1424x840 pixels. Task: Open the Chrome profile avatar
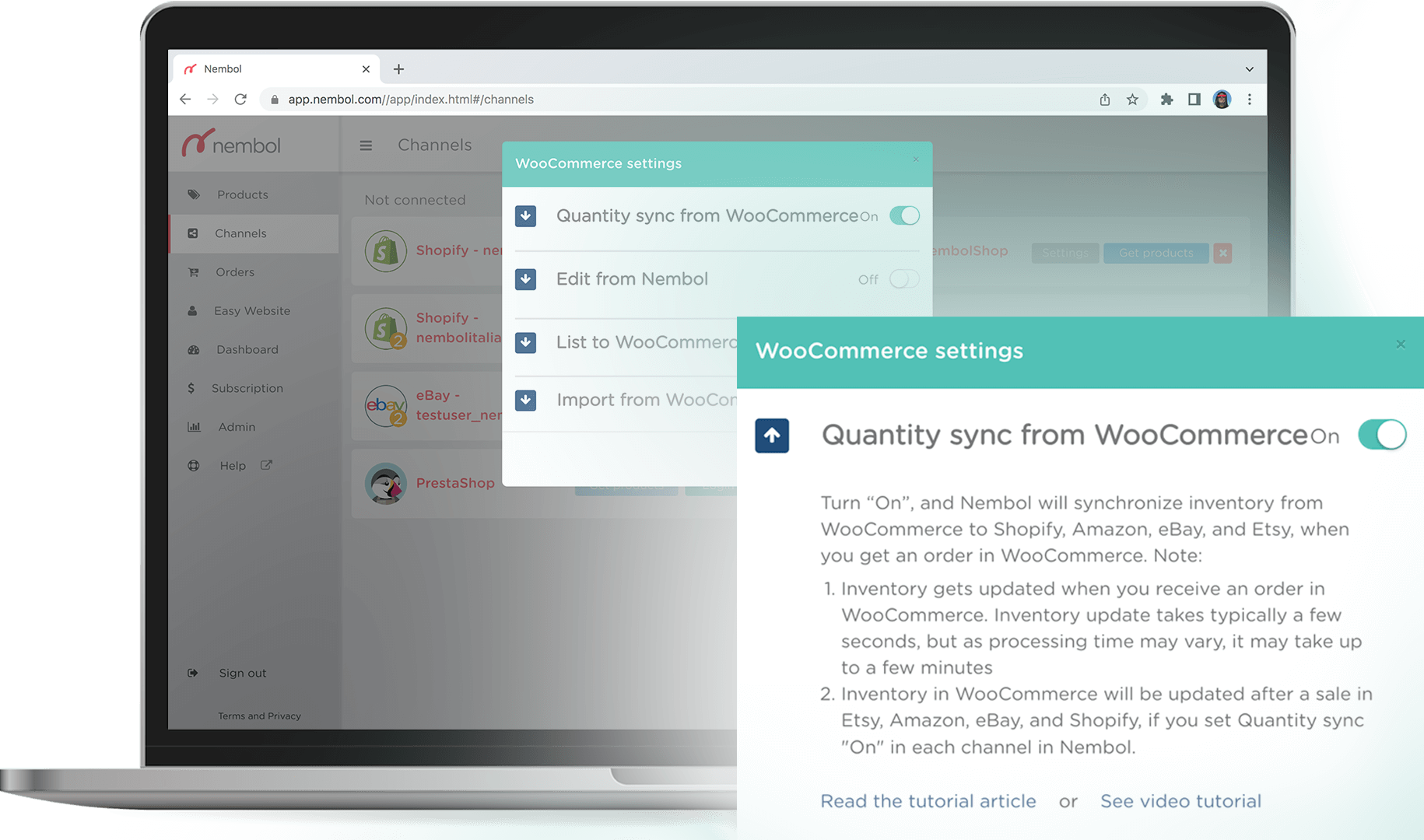1222,100
